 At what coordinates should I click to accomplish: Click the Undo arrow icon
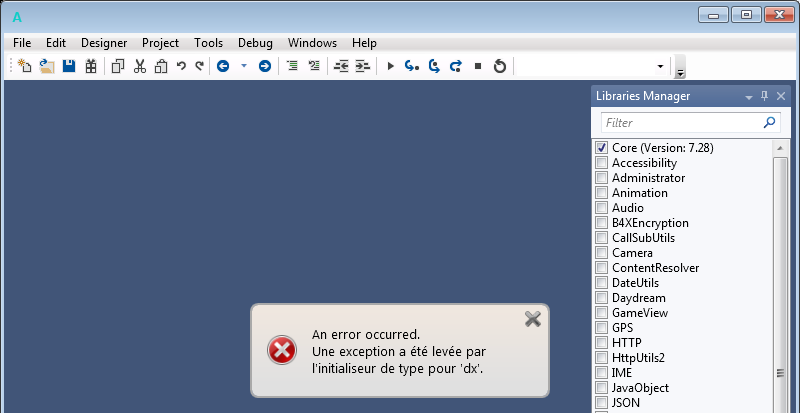181,66
